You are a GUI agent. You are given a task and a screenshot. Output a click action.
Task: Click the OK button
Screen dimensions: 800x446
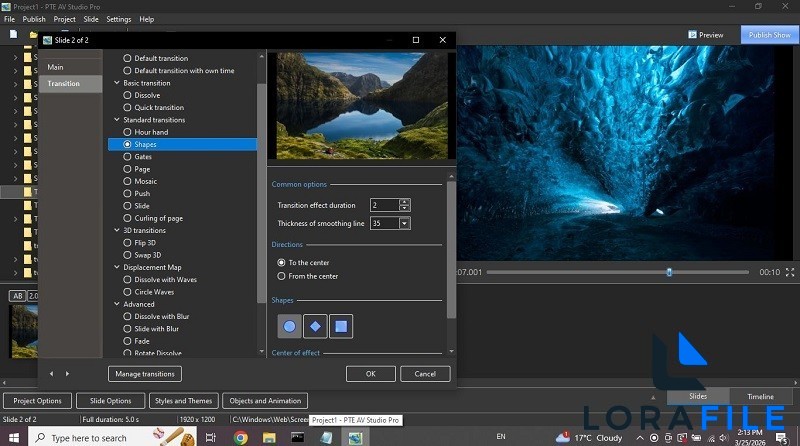tap(370, 374)
